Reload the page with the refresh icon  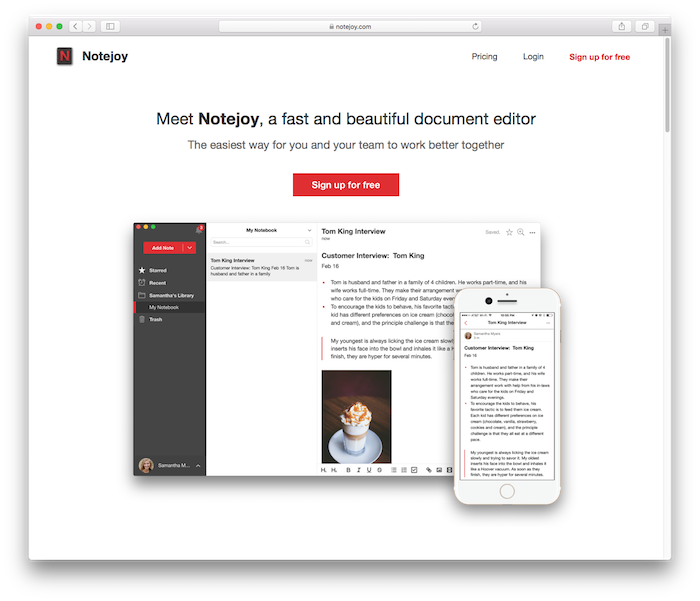[x=474, y=26]
